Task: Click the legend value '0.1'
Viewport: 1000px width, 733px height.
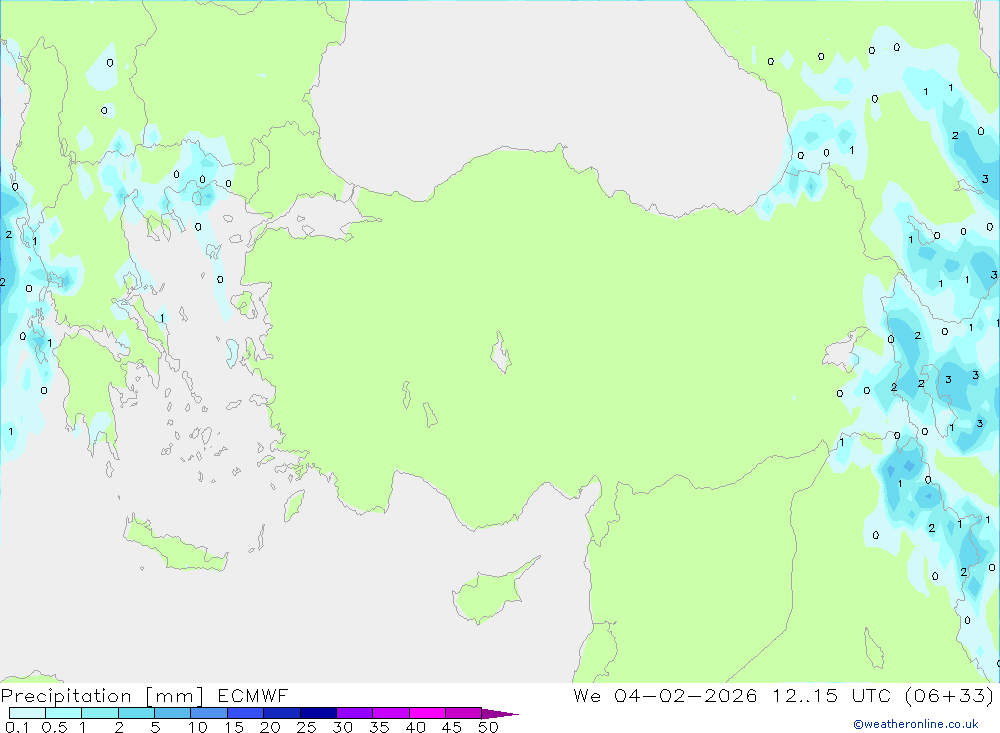Action: click(x=17, y=727)
